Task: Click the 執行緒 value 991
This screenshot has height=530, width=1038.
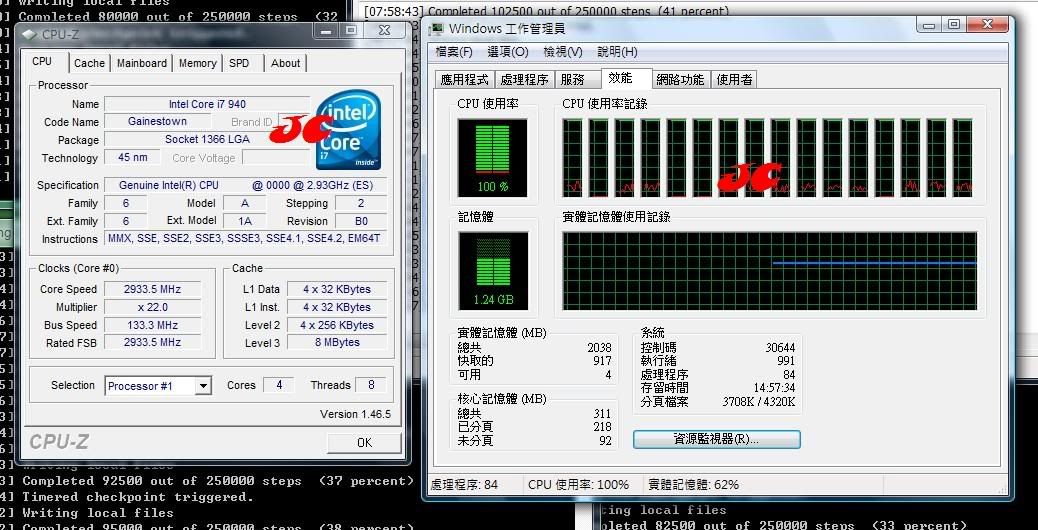Action: [x=786, y=361]
